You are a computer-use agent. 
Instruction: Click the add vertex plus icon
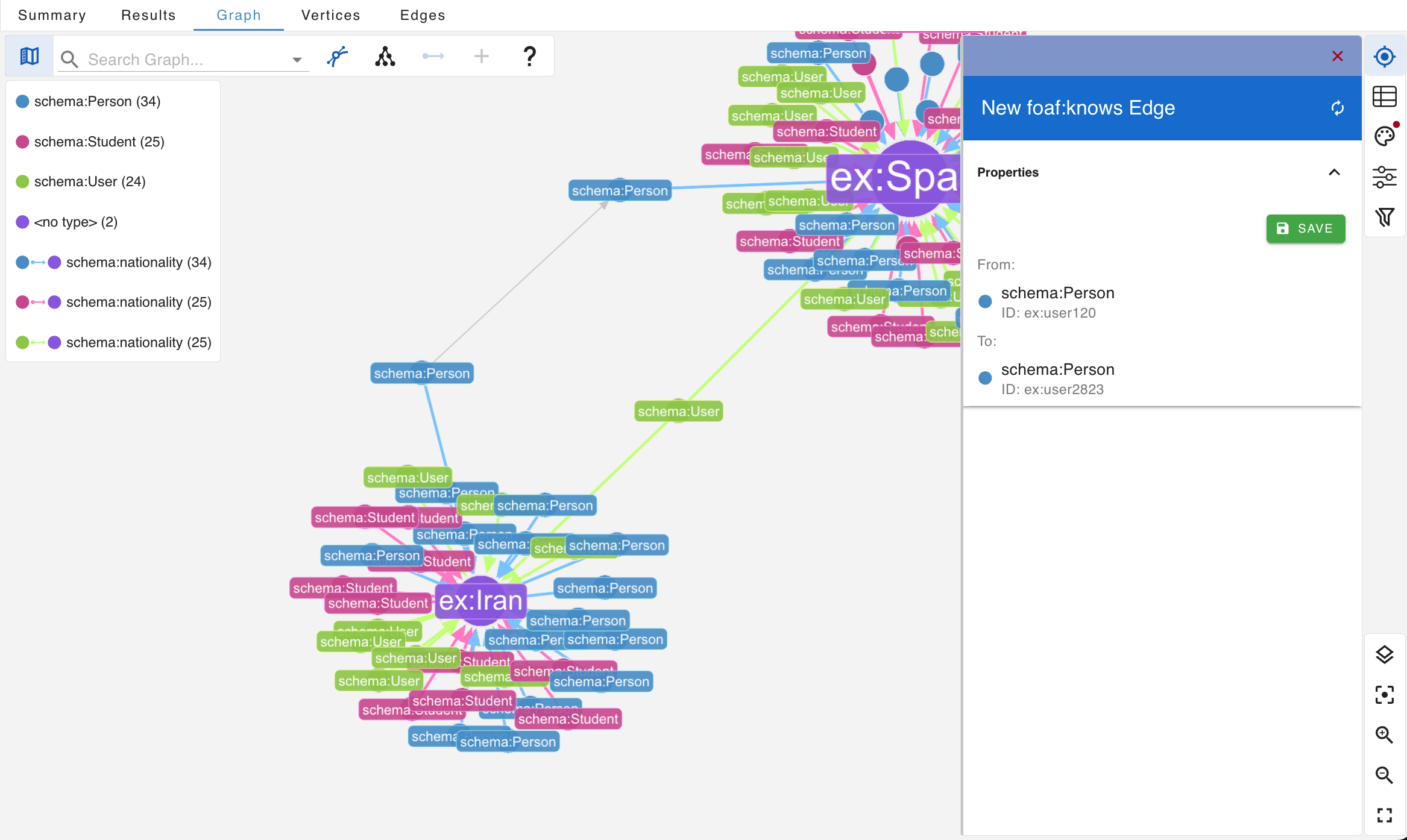pos(481,57)
